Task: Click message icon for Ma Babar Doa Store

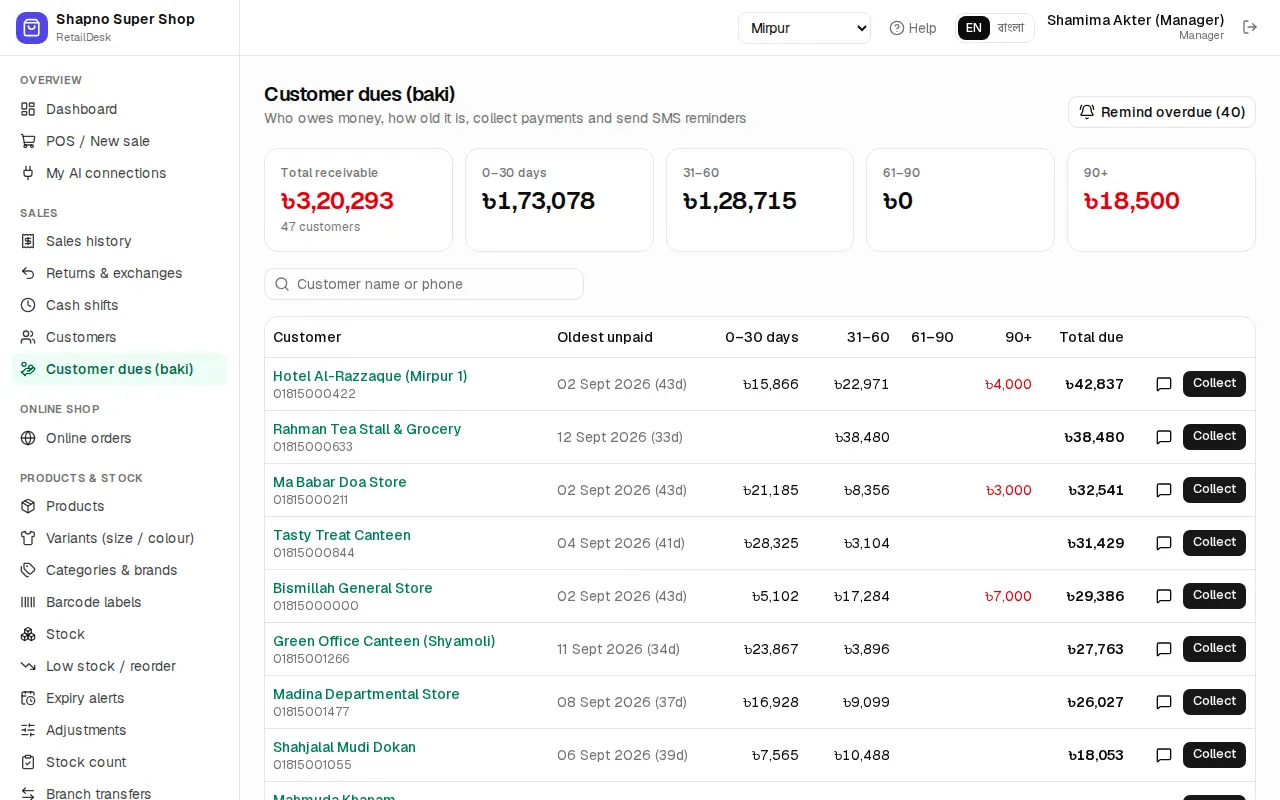Action: coord(1164,490)
